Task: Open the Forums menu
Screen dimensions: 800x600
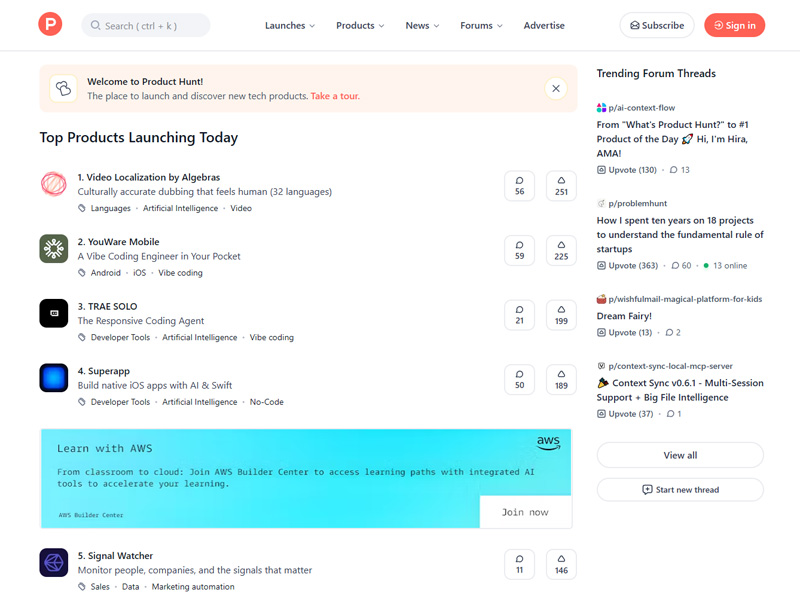Action: pyautogui.click(x=480, y=25)
